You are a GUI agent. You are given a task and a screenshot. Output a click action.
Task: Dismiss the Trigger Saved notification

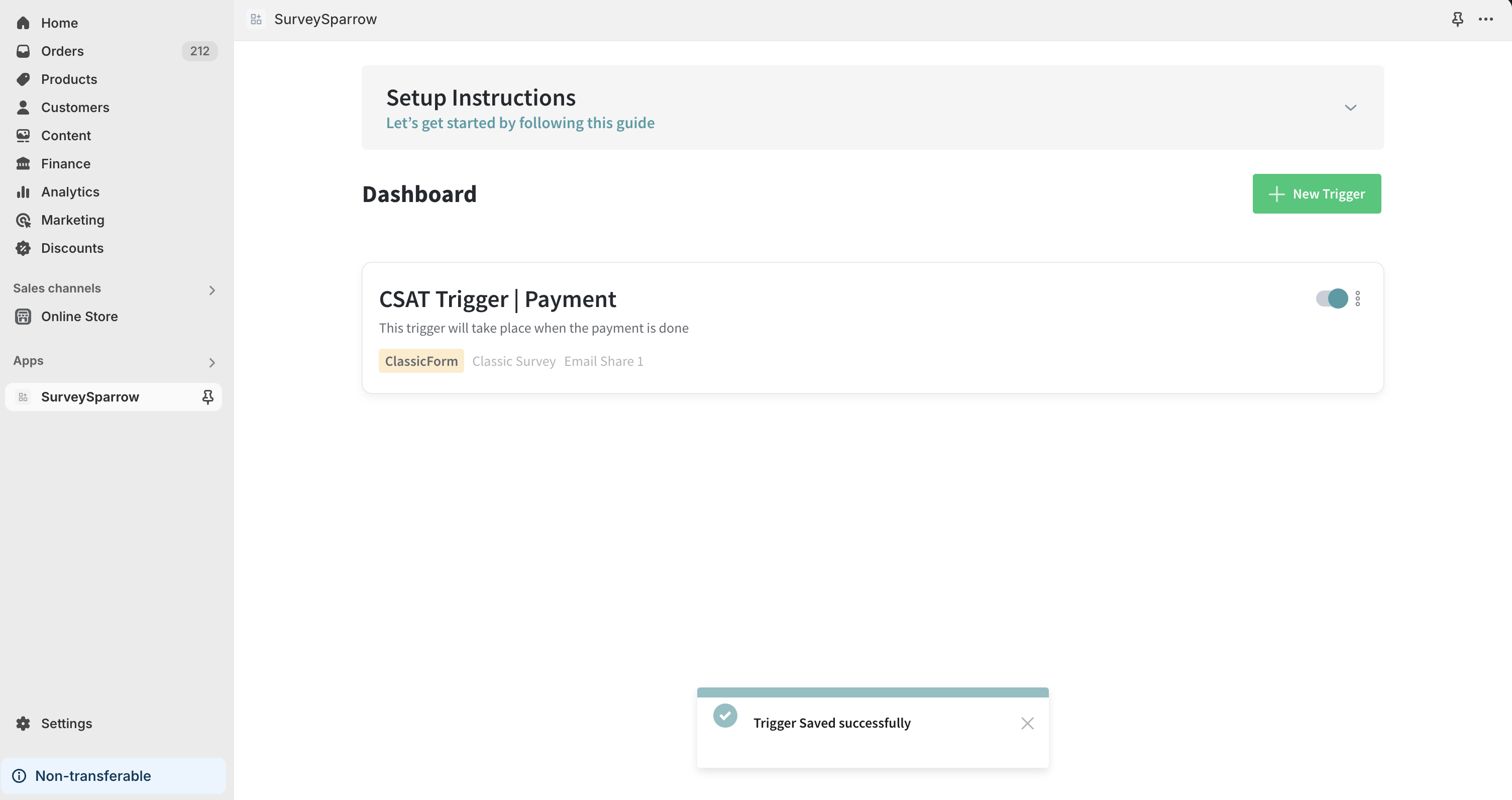[x=1027, y=723]
